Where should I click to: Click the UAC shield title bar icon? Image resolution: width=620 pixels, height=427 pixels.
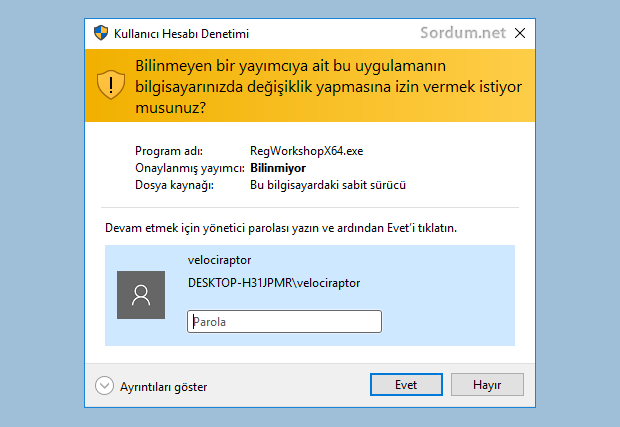tap(101, 33)
